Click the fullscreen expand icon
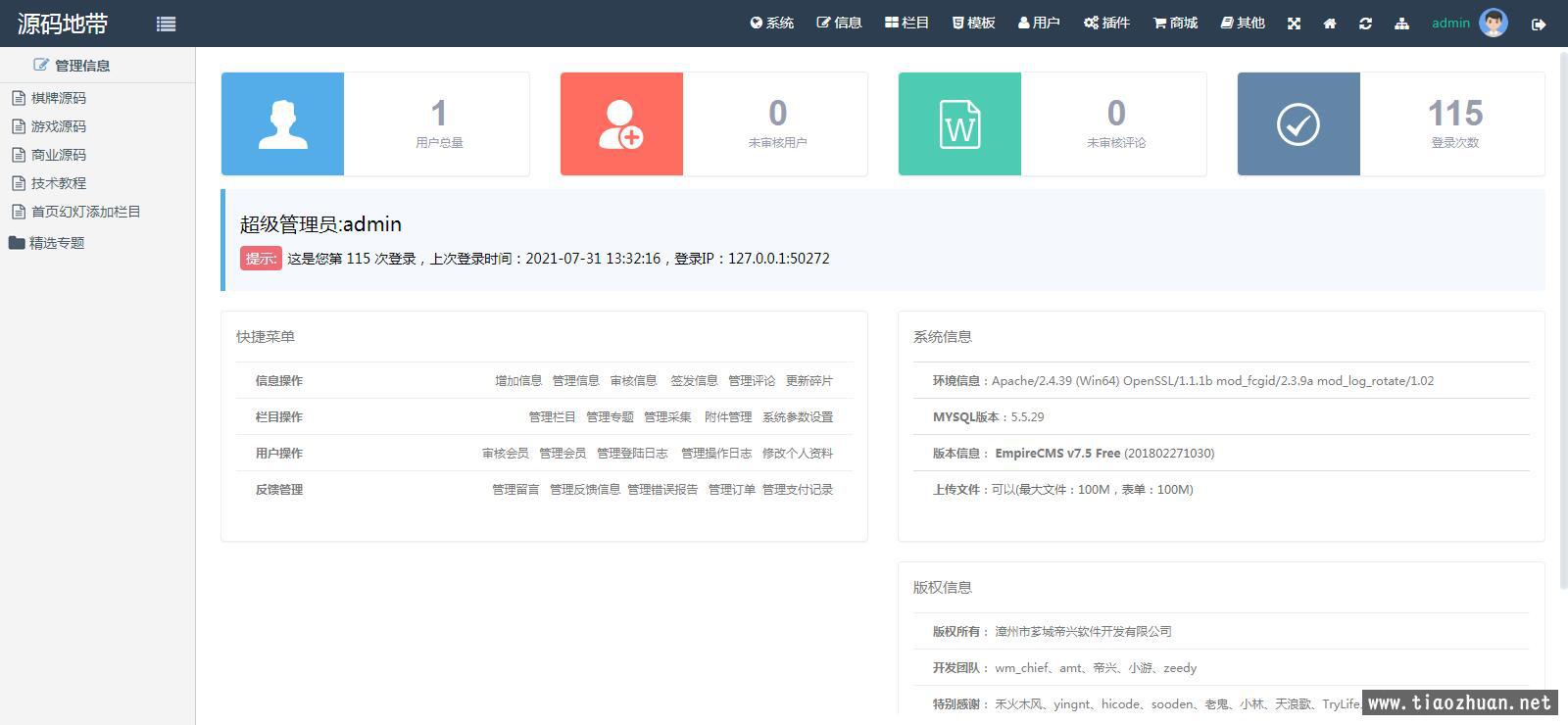This screenshot has height=725, width=1568. coord(1294,24)
